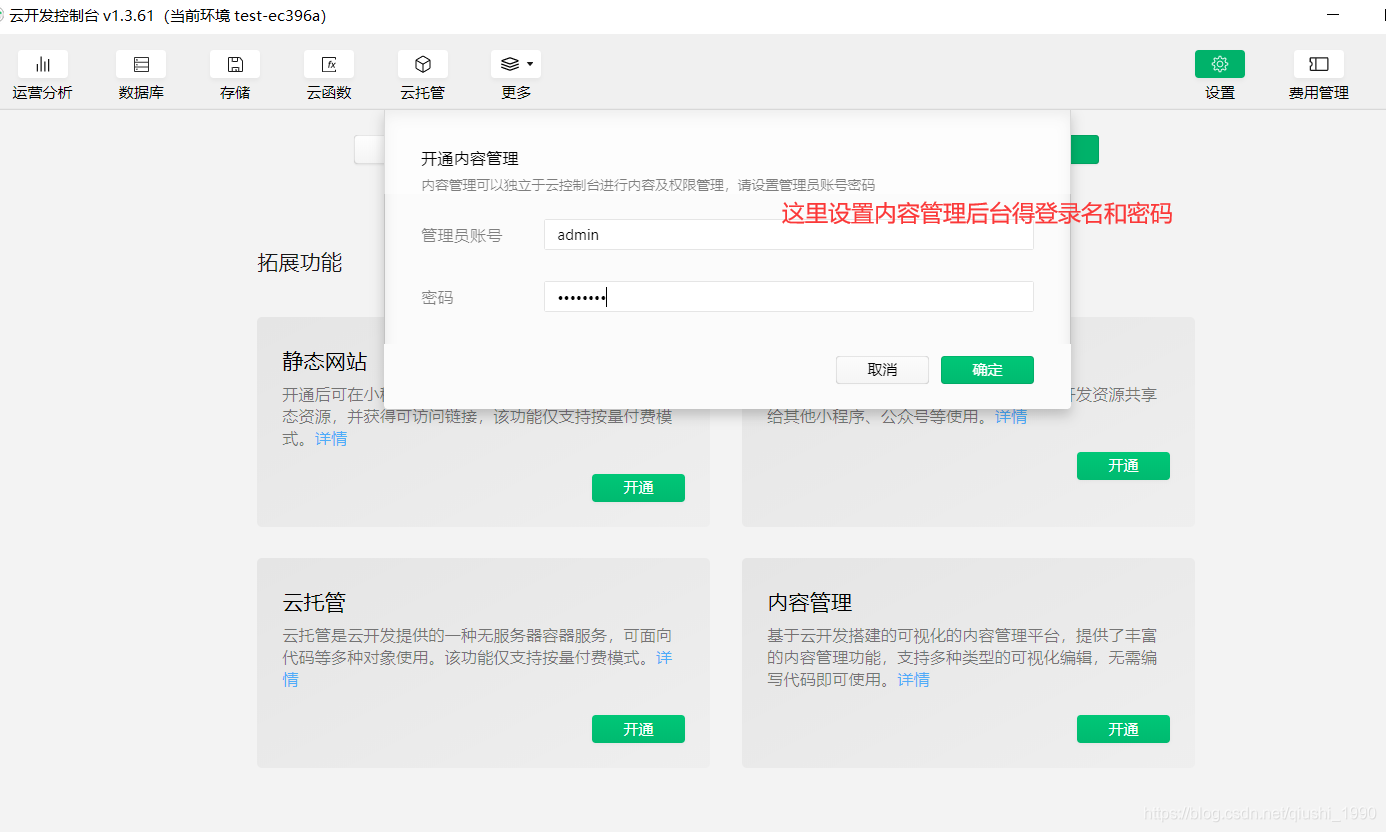1386x832 pixels.
Task: Click the 开通内容管理 dialog title
Action: pyautogui.click(x=470, y=159)
